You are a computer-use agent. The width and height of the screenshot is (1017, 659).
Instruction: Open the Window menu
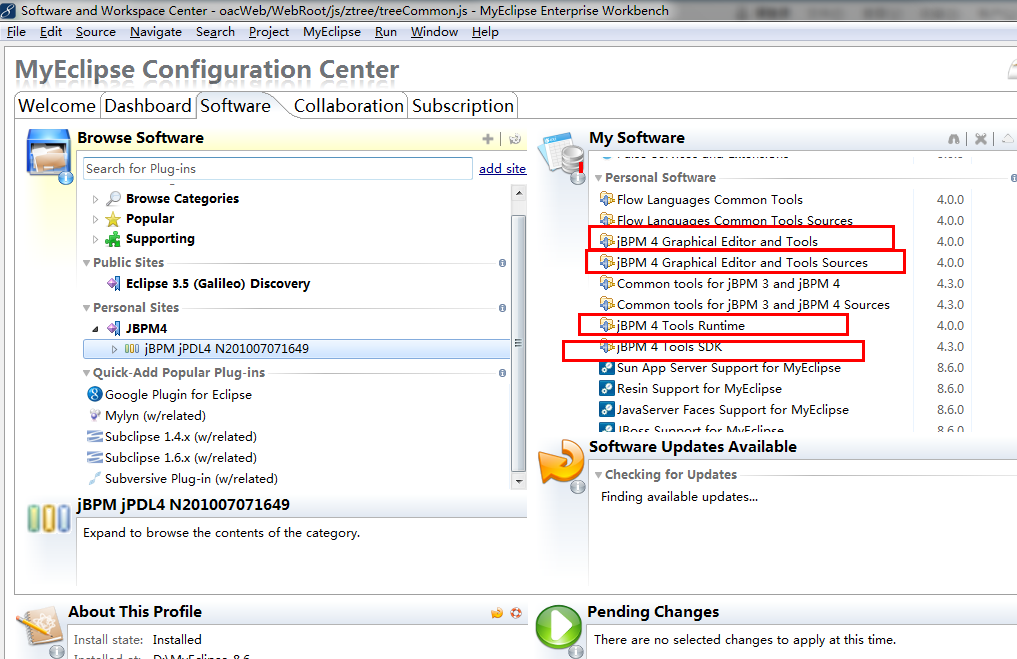[434, 32]
